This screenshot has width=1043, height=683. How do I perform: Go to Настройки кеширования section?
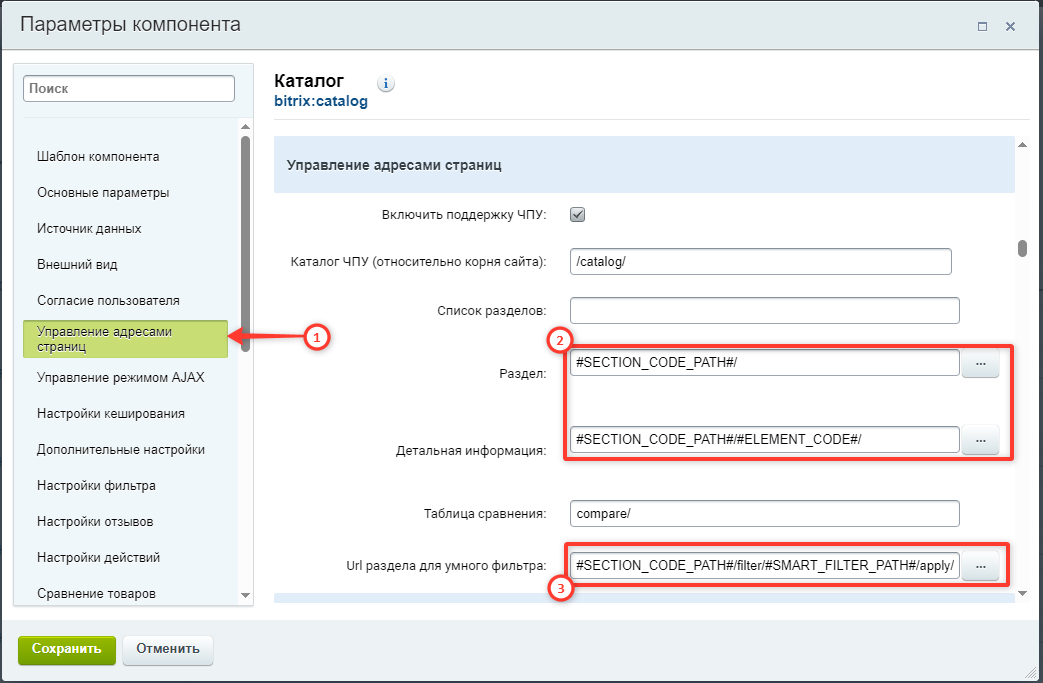(x=111, y=414)
